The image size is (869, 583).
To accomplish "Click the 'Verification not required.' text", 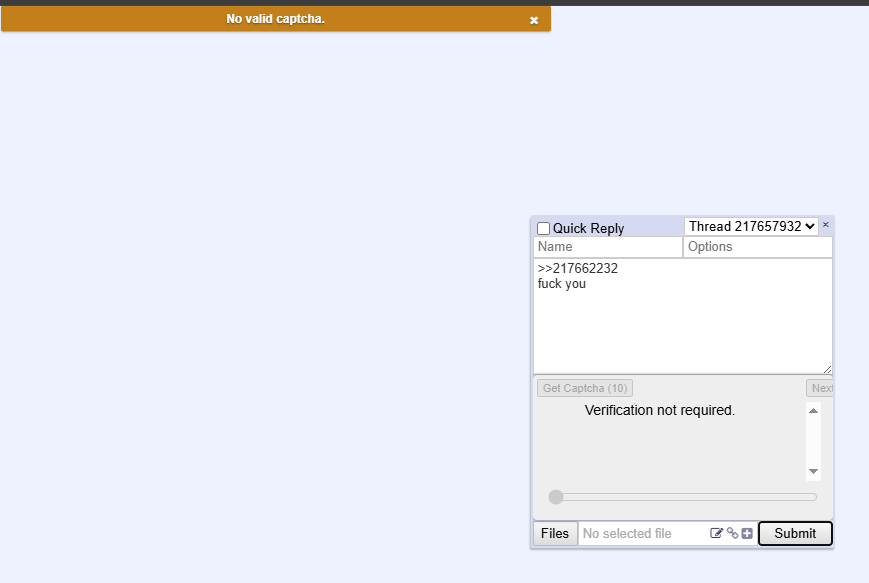I will pos(660,410).
